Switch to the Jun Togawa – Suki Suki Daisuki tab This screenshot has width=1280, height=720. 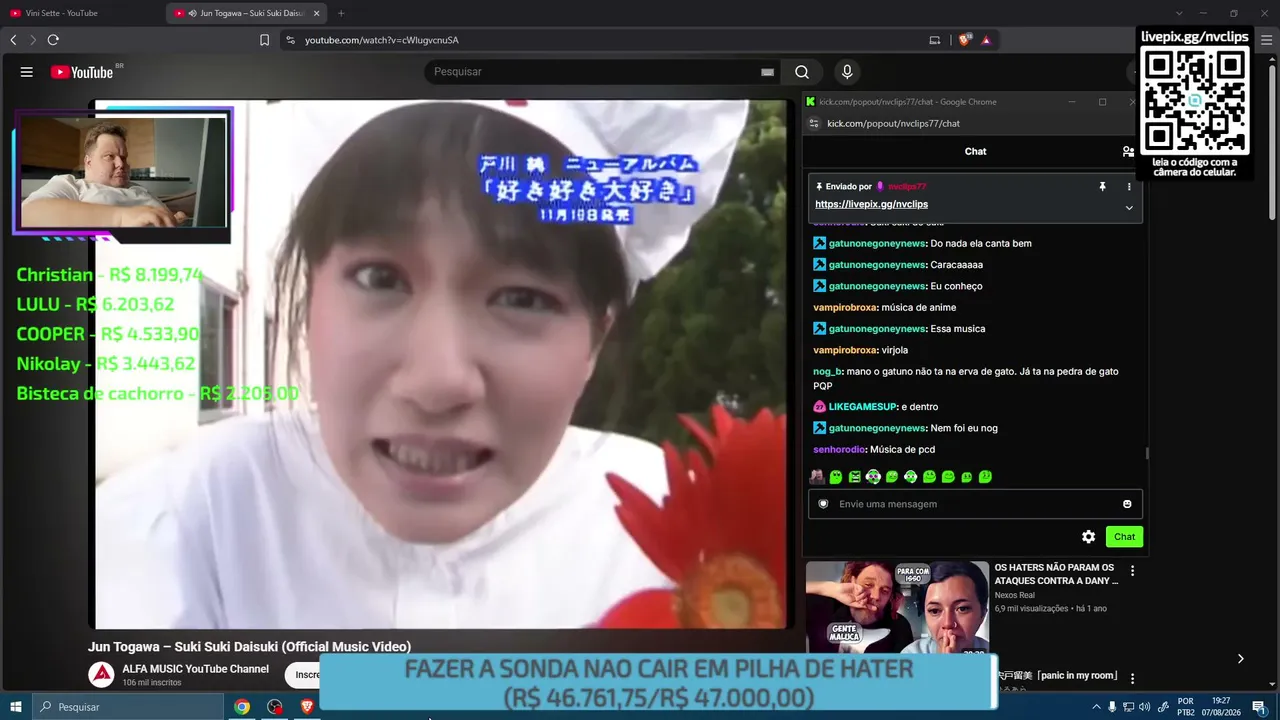(x=247, y=13)
